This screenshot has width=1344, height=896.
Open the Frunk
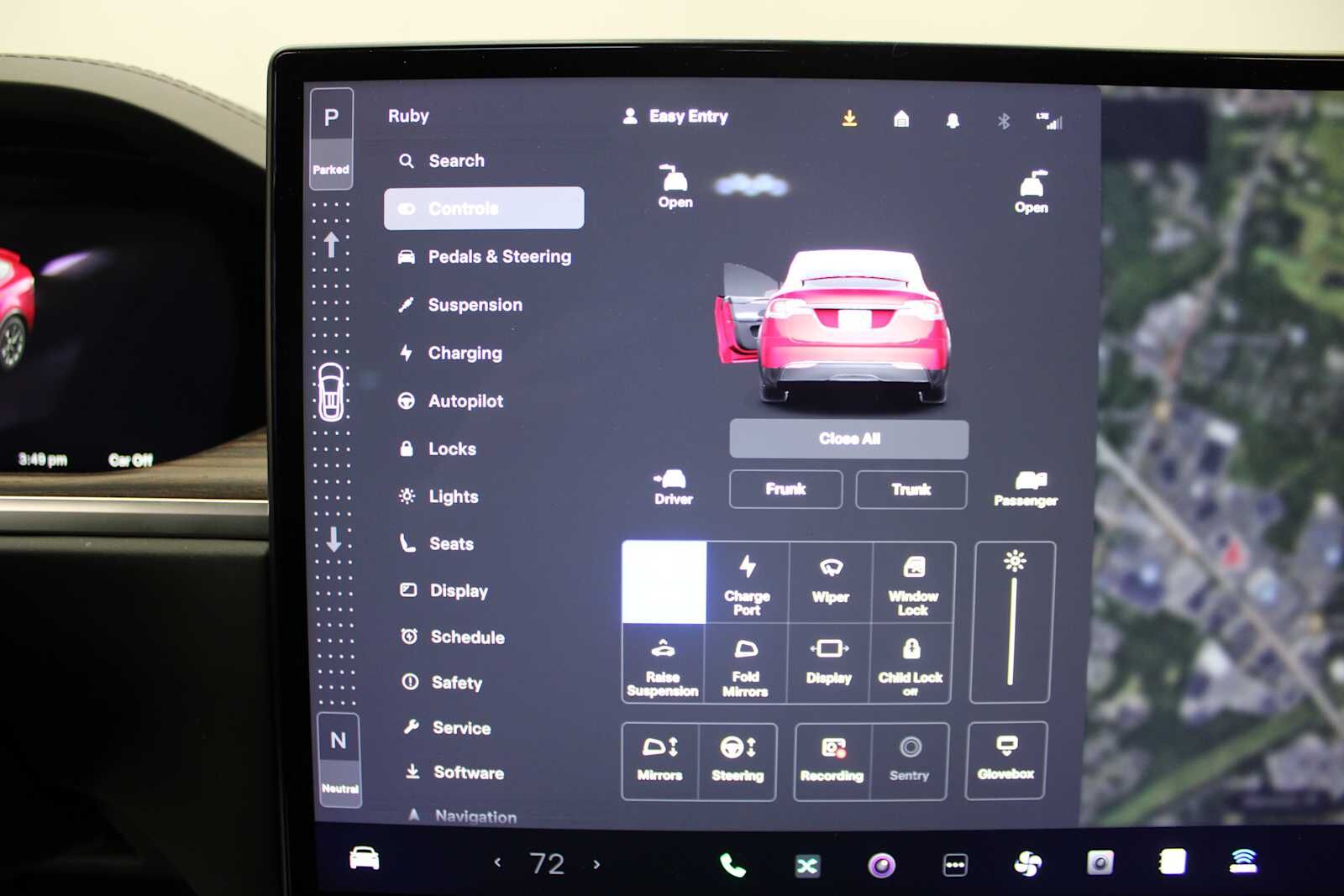(785, 489)
